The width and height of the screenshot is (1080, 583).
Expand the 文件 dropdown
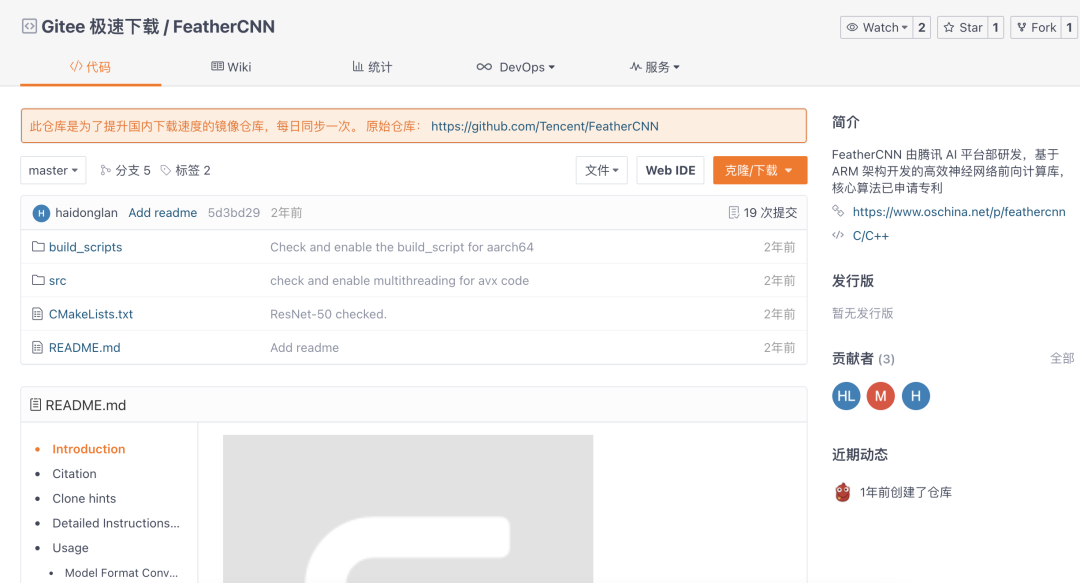(x=601, y=170)
